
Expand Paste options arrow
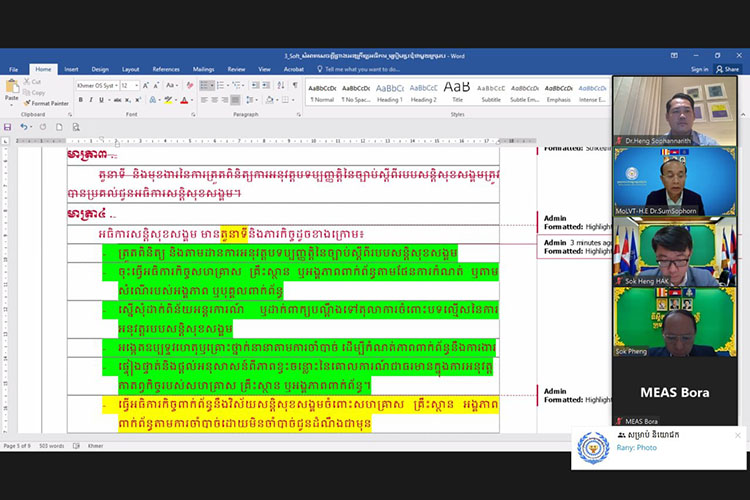(x=12, y=103)
